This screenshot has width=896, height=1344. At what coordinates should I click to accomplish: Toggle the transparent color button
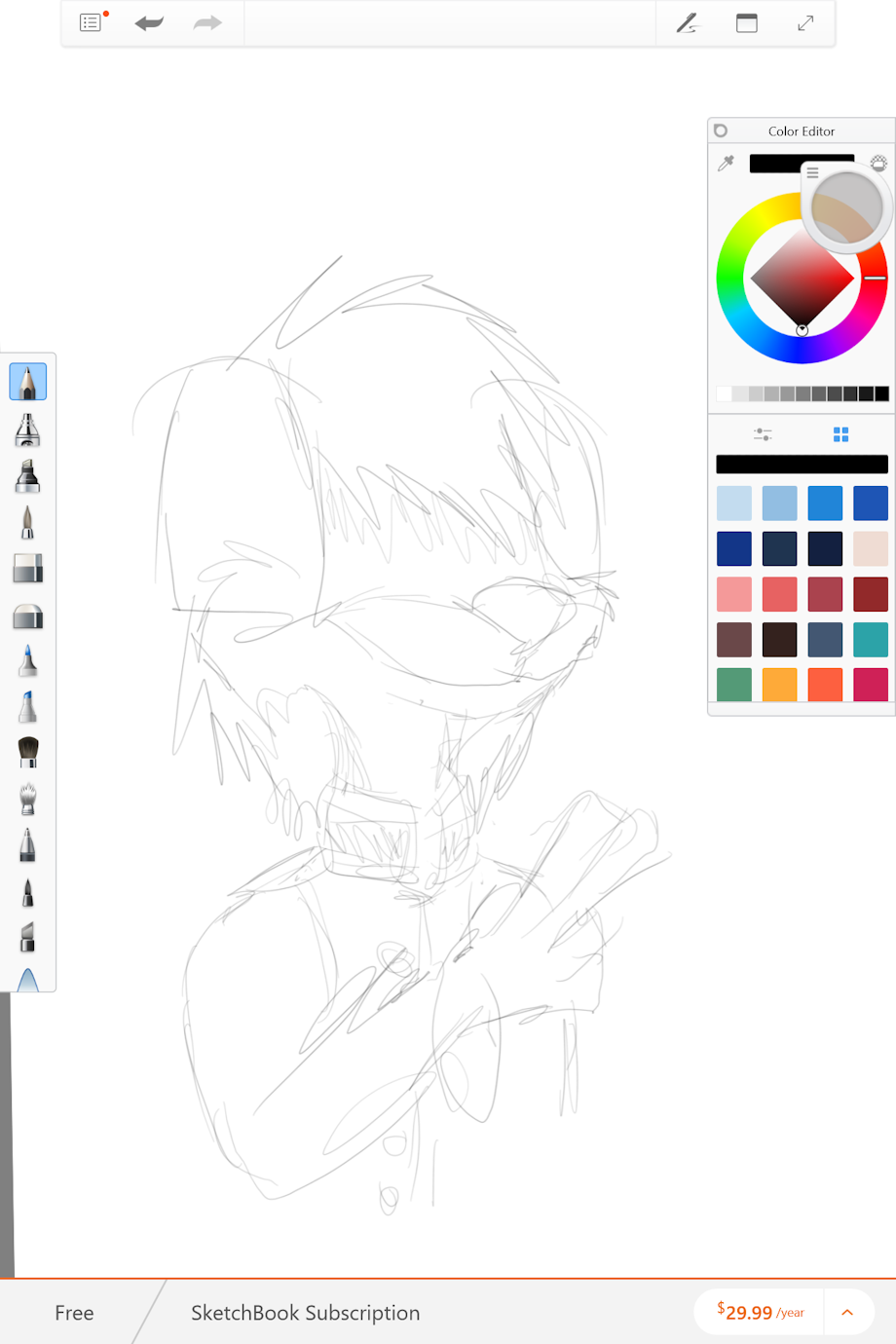pos(878,163)
